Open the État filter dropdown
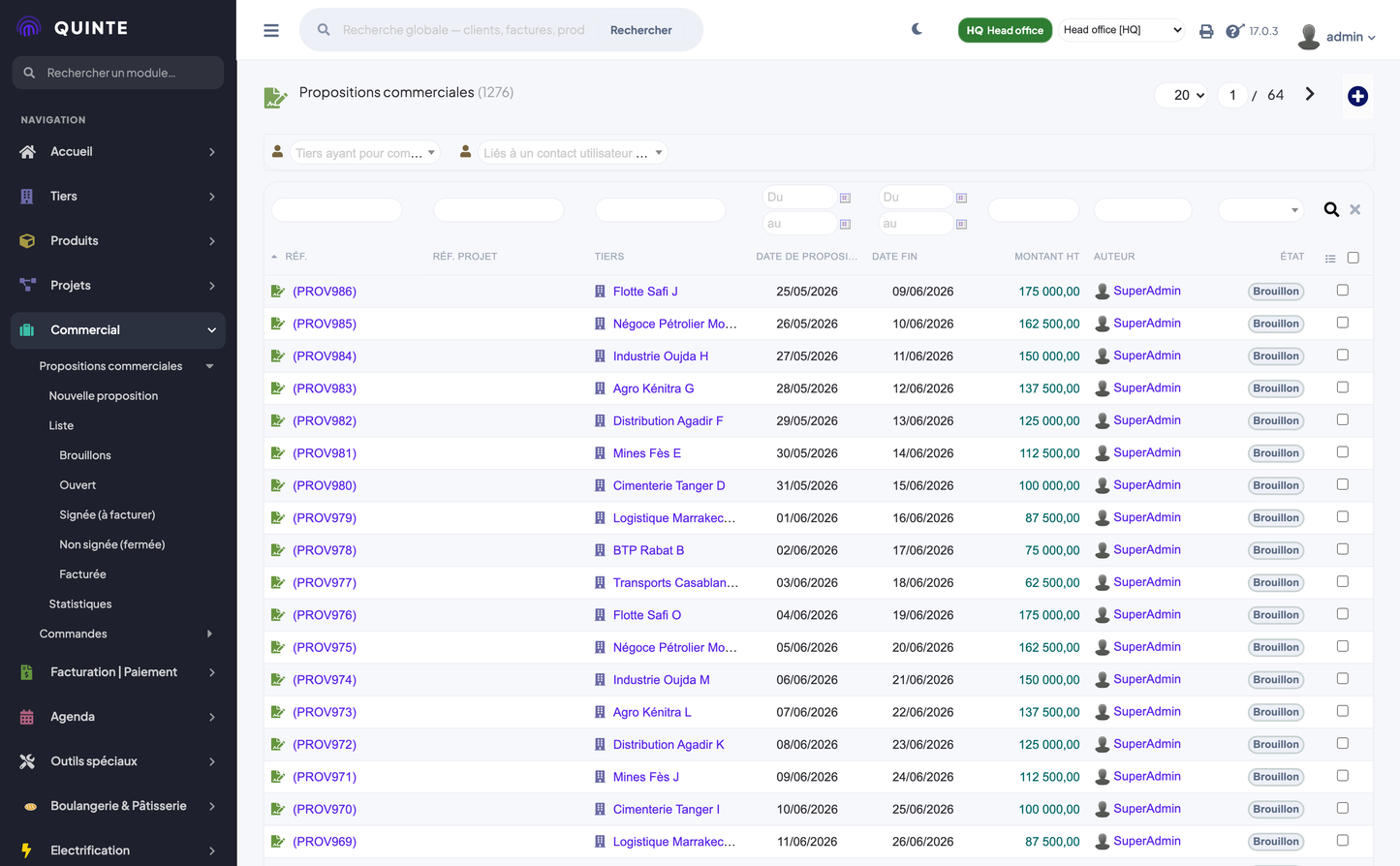Screen dimensions: 1400x866 point(1260,209)
